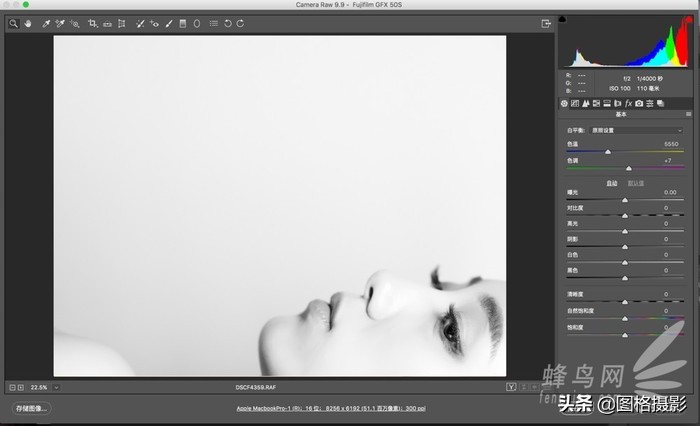Switch to the Effects fx panel
700x426 pixels.
628,103
